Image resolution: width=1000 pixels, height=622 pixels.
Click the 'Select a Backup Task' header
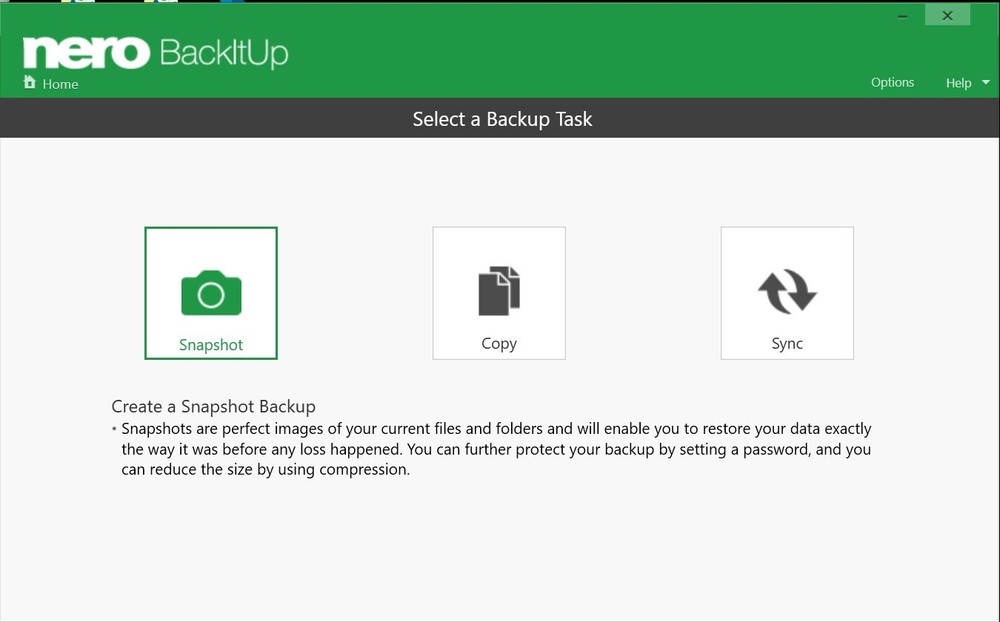502,119
